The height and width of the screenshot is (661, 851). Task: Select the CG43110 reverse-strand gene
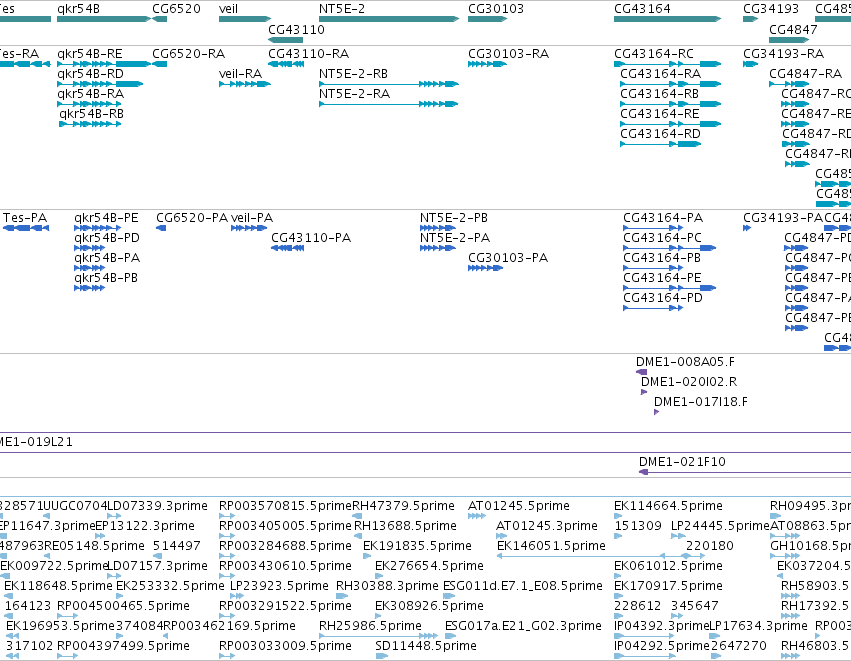(x=285, y=40)
